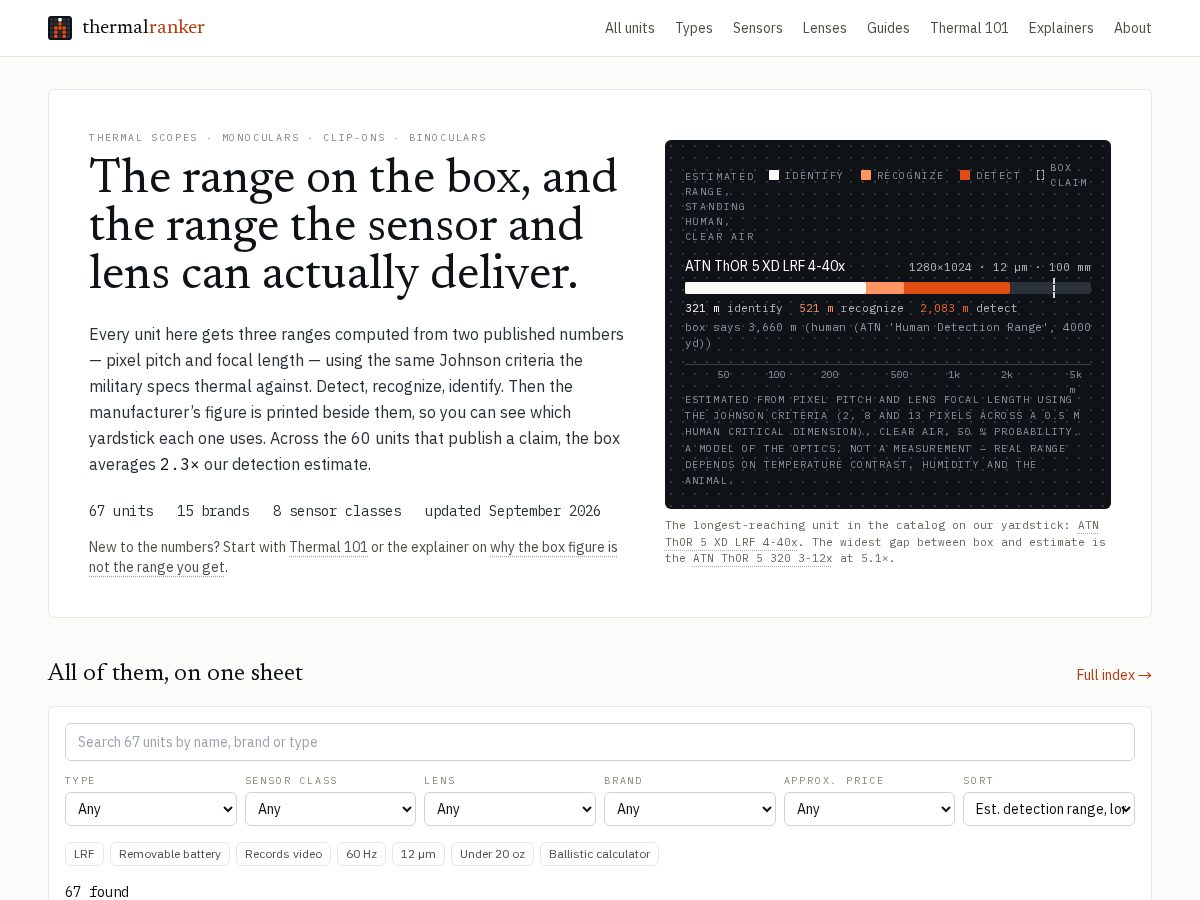
Task: Click the light orange Recognize legend swatch
Action: click(866, 175)
